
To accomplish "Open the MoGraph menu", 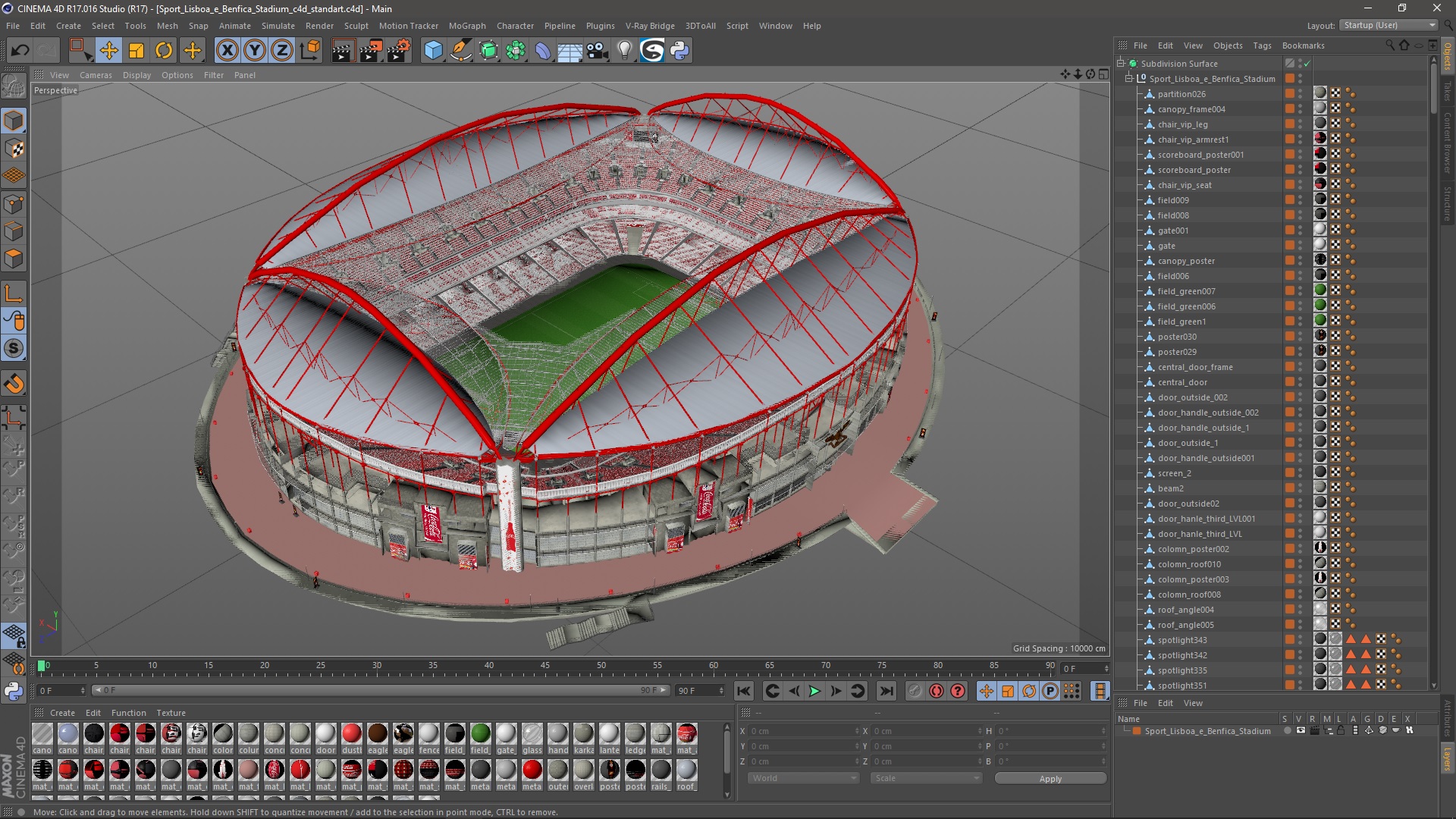I will tap(466, 26).
